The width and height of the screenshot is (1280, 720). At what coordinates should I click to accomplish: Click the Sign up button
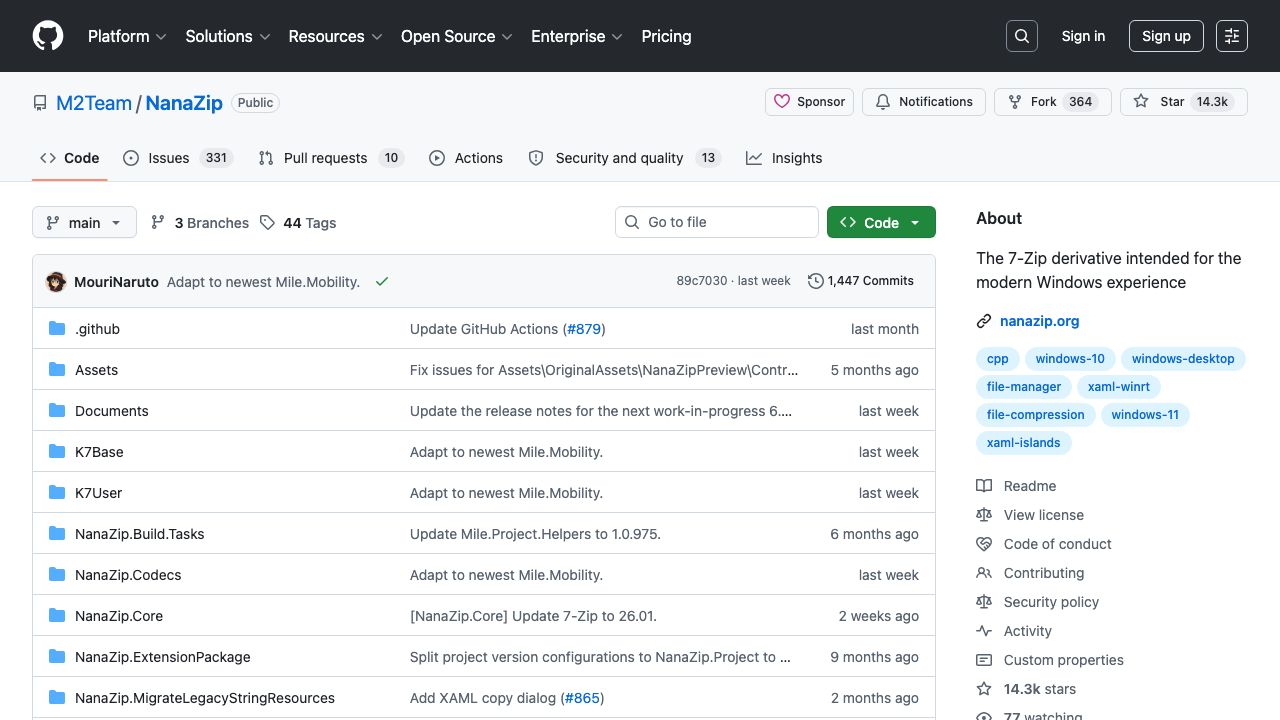pyautogui.click(x=1166, y=36)
